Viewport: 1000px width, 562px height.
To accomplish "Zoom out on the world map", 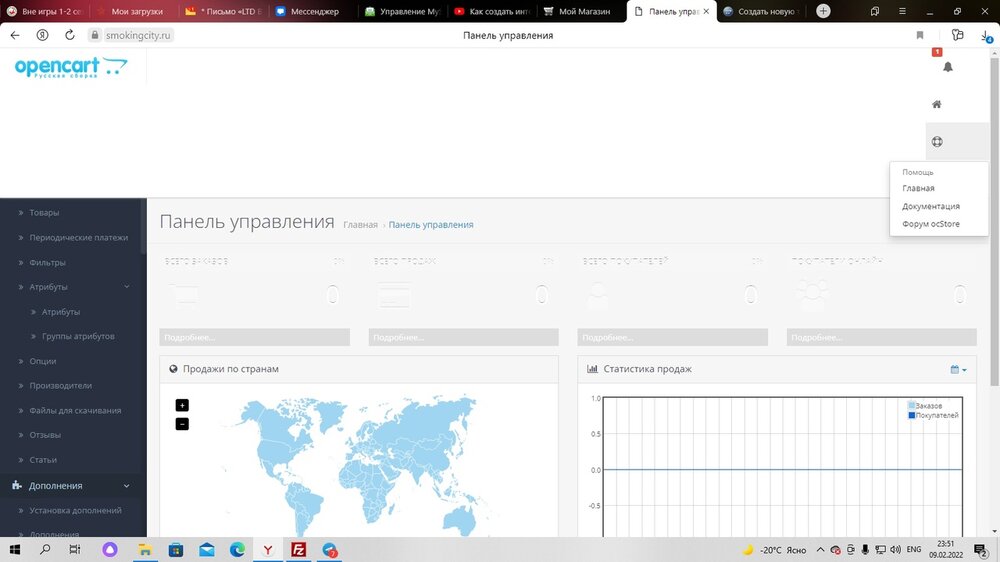I will [182, 424].
